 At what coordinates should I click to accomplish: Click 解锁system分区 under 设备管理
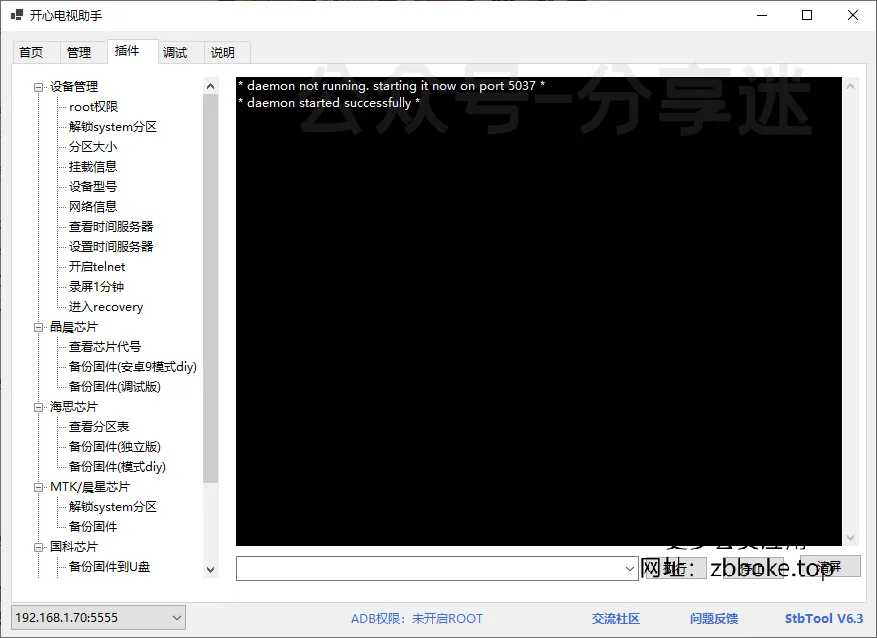pos(113,127)
